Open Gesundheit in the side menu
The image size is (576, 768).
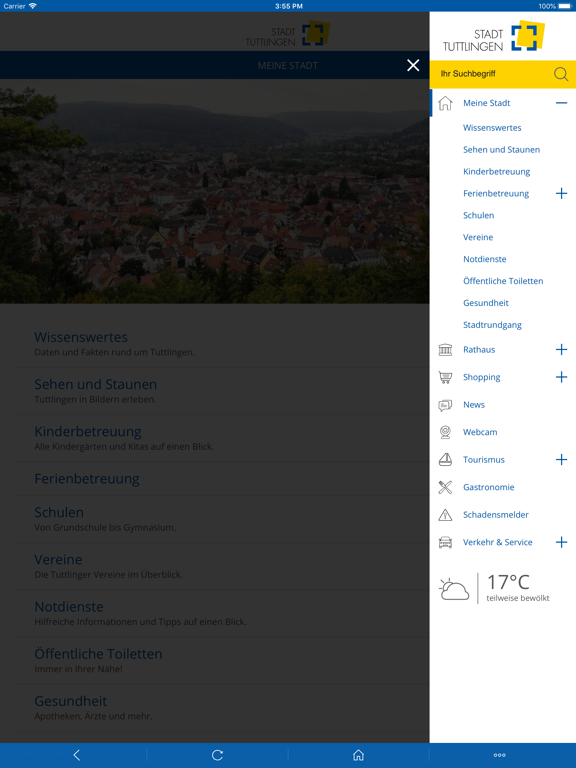click(485, 303)
